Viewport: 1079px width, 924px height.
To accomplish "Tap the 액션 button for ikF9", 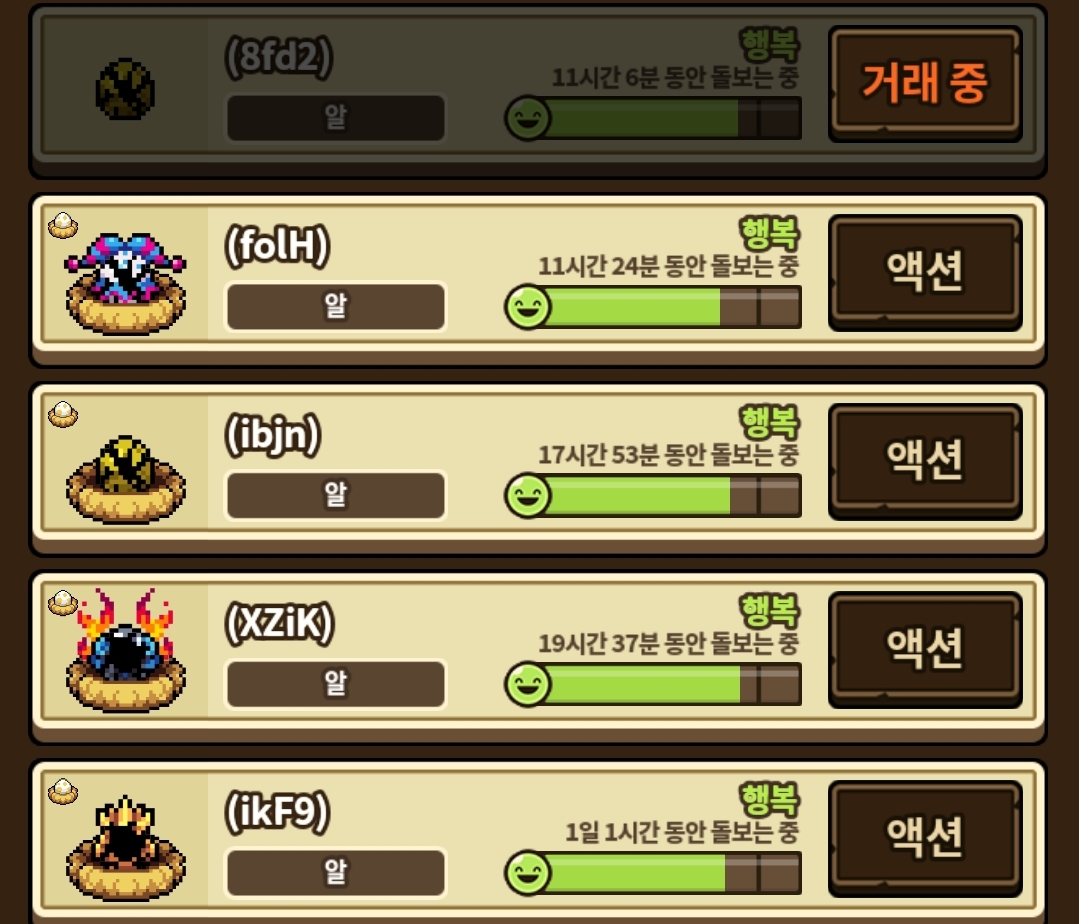I will (925, 838).
